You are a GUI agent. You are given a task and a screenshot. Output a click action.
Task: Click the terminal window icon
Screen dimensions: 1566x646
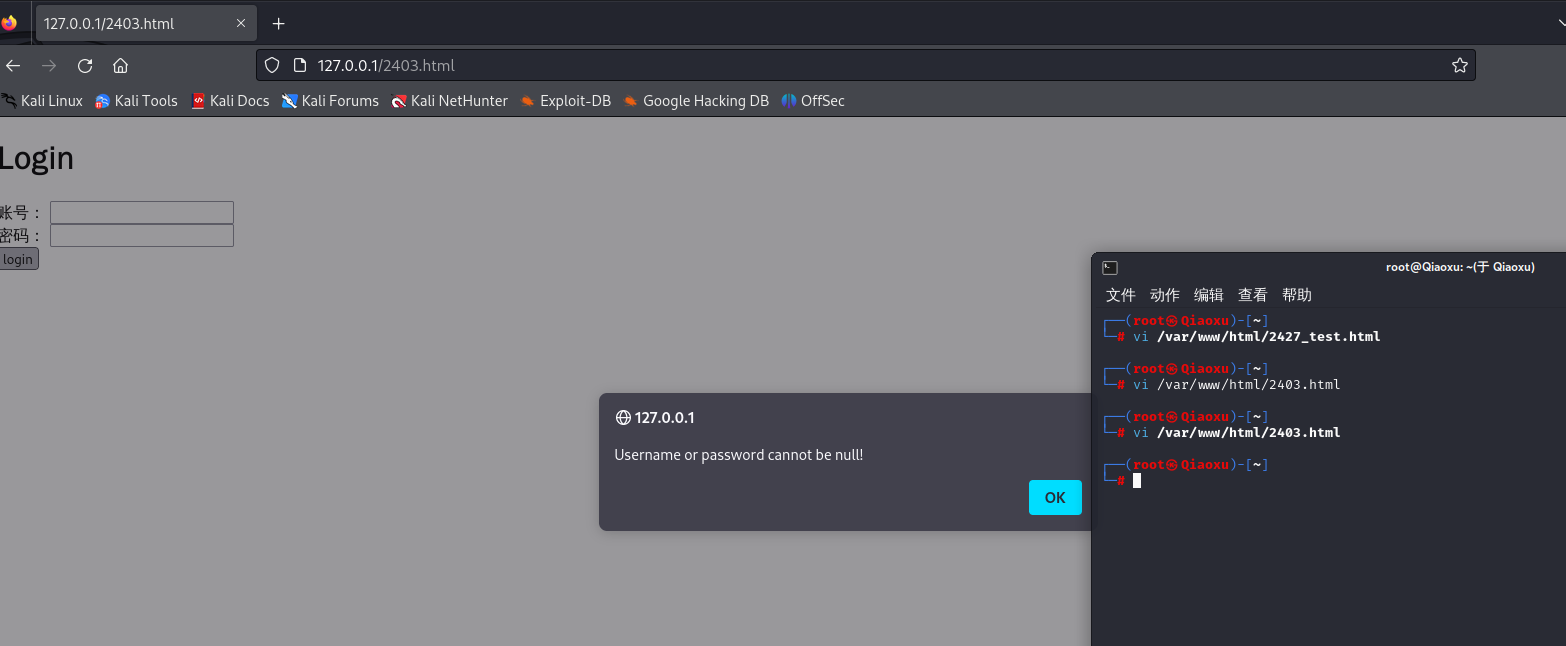pos(1109,267)
